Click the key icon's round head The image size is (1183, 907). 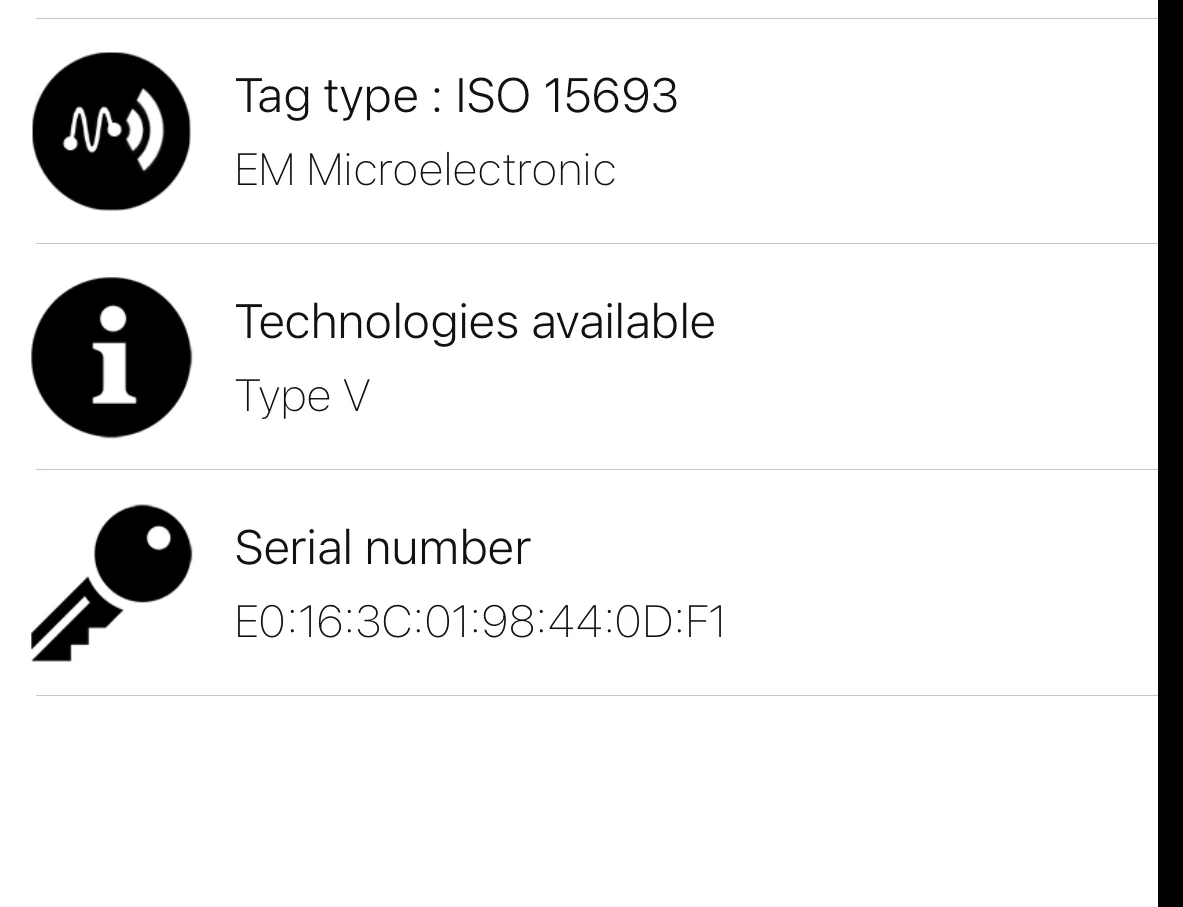click(143, 554)
